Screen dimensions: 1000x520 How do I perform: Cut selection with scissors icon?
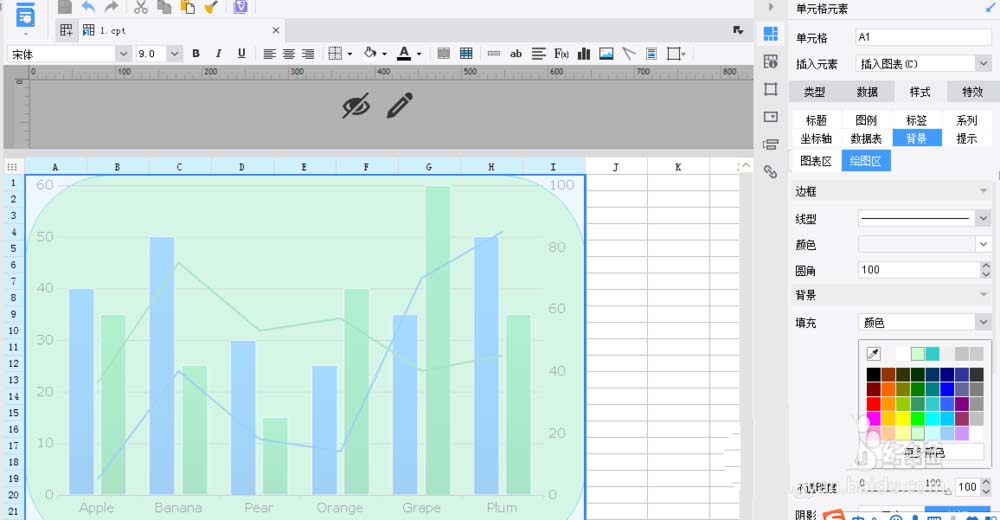tap(141, 7)
